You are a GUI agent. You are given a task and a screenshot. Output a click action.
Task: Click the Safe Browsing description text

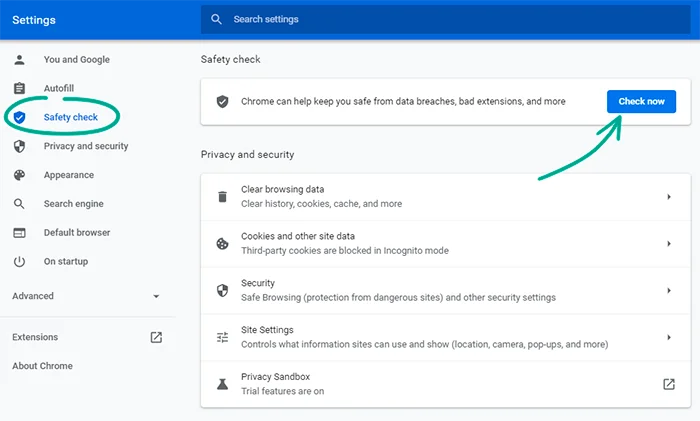pyautogui.click(x=398, y=297)
